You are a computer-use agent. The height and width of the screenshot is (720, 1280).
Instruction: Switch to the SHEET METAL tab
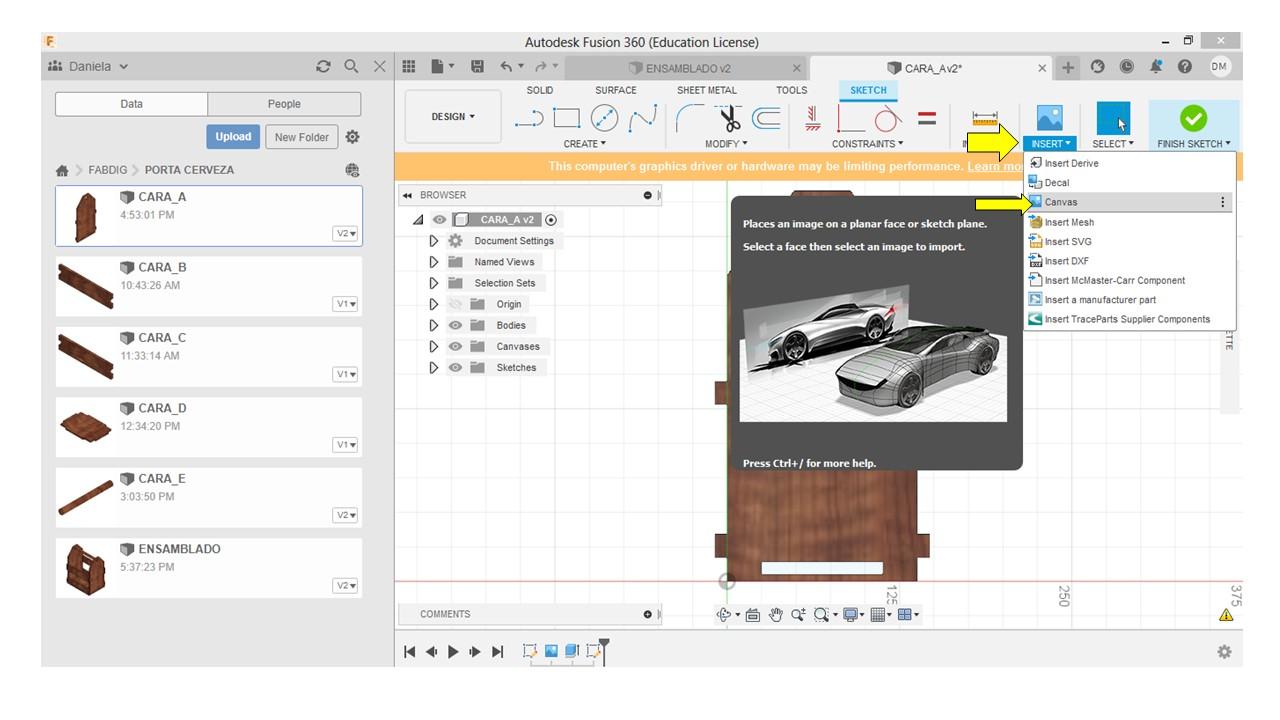pyautogui.click(x=706, y=90)
